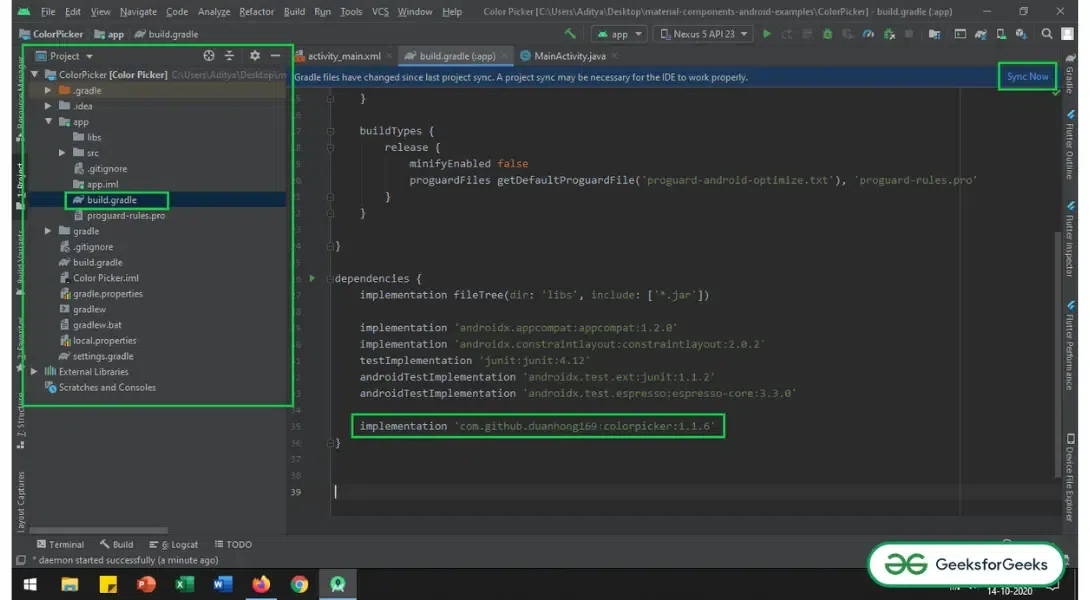Switch to the MainActivity.java tab

[x=569, y=56]
